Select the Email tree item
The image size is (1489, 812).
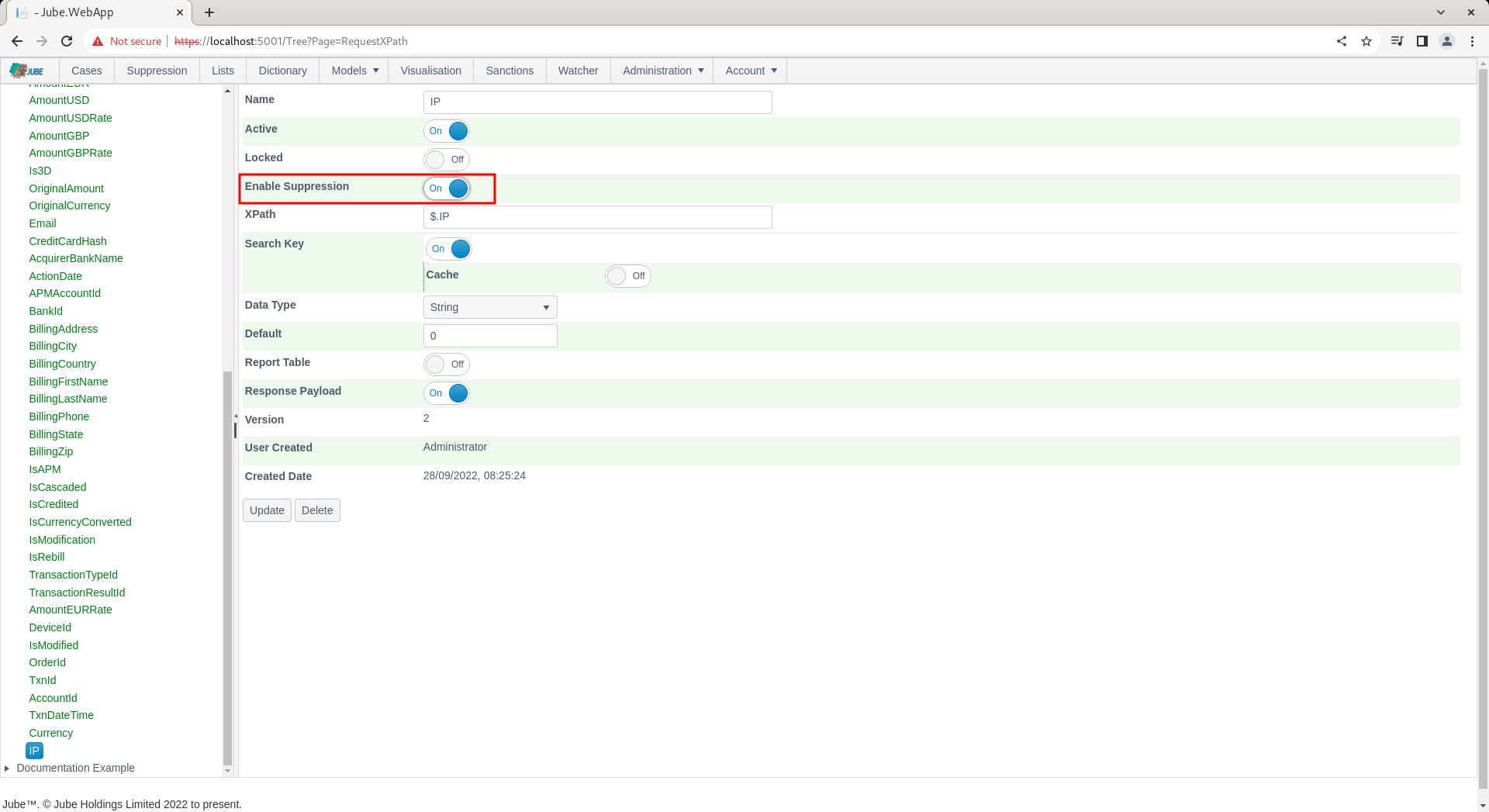[43, 223]
